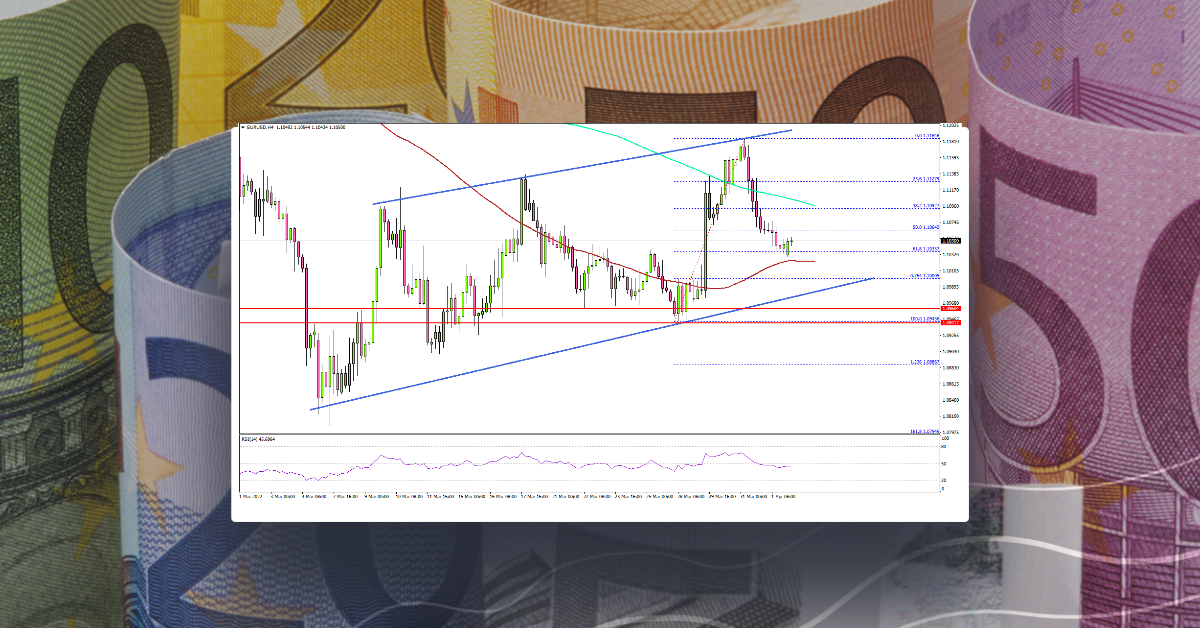
Task: Expand the EURUSD,H4 symbol dropdown arrow
Action: point(243,128)
